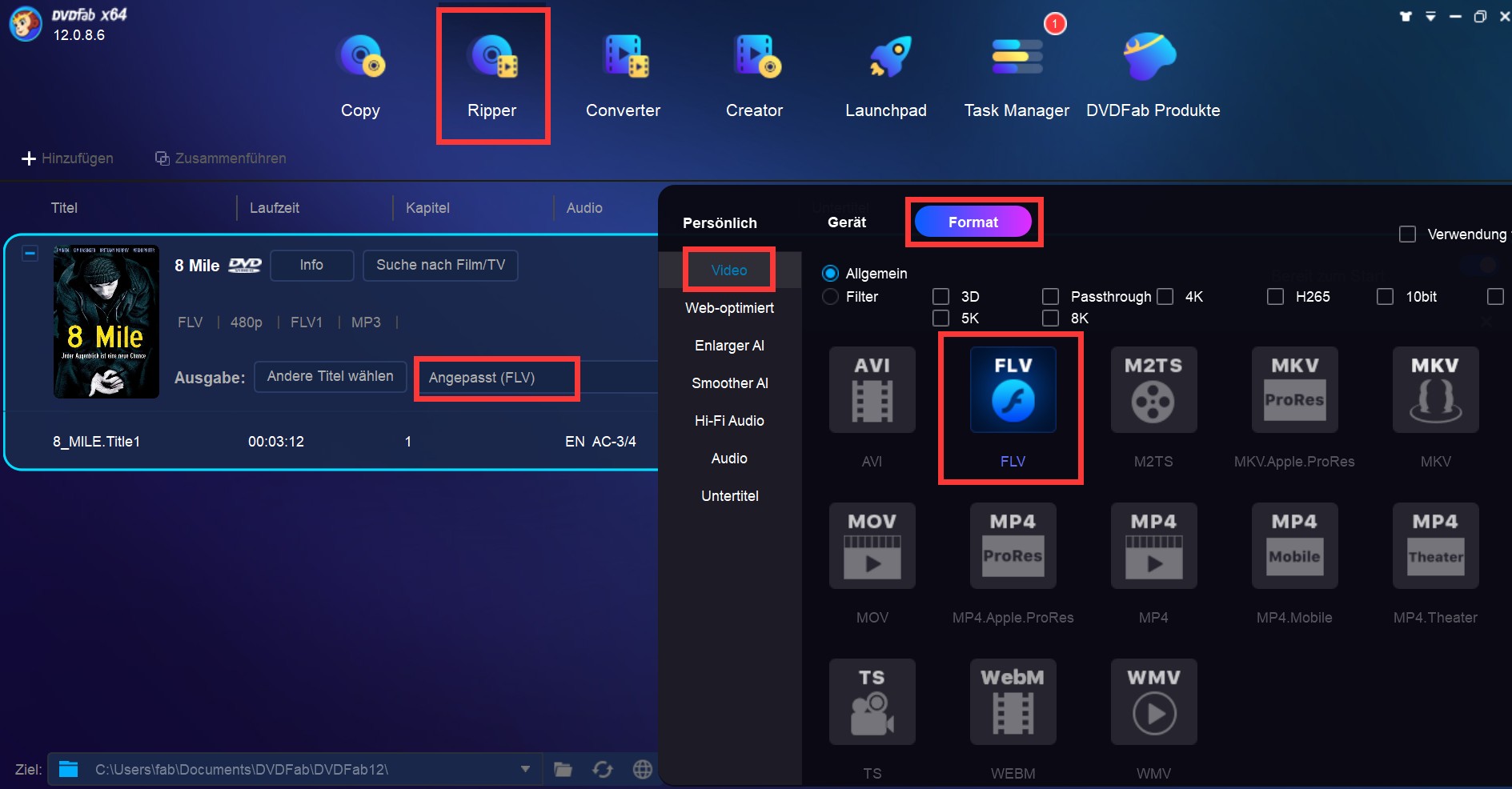Open the Launchpad module
Viewport: 1512px width, 789px height.
click(886, 76)
